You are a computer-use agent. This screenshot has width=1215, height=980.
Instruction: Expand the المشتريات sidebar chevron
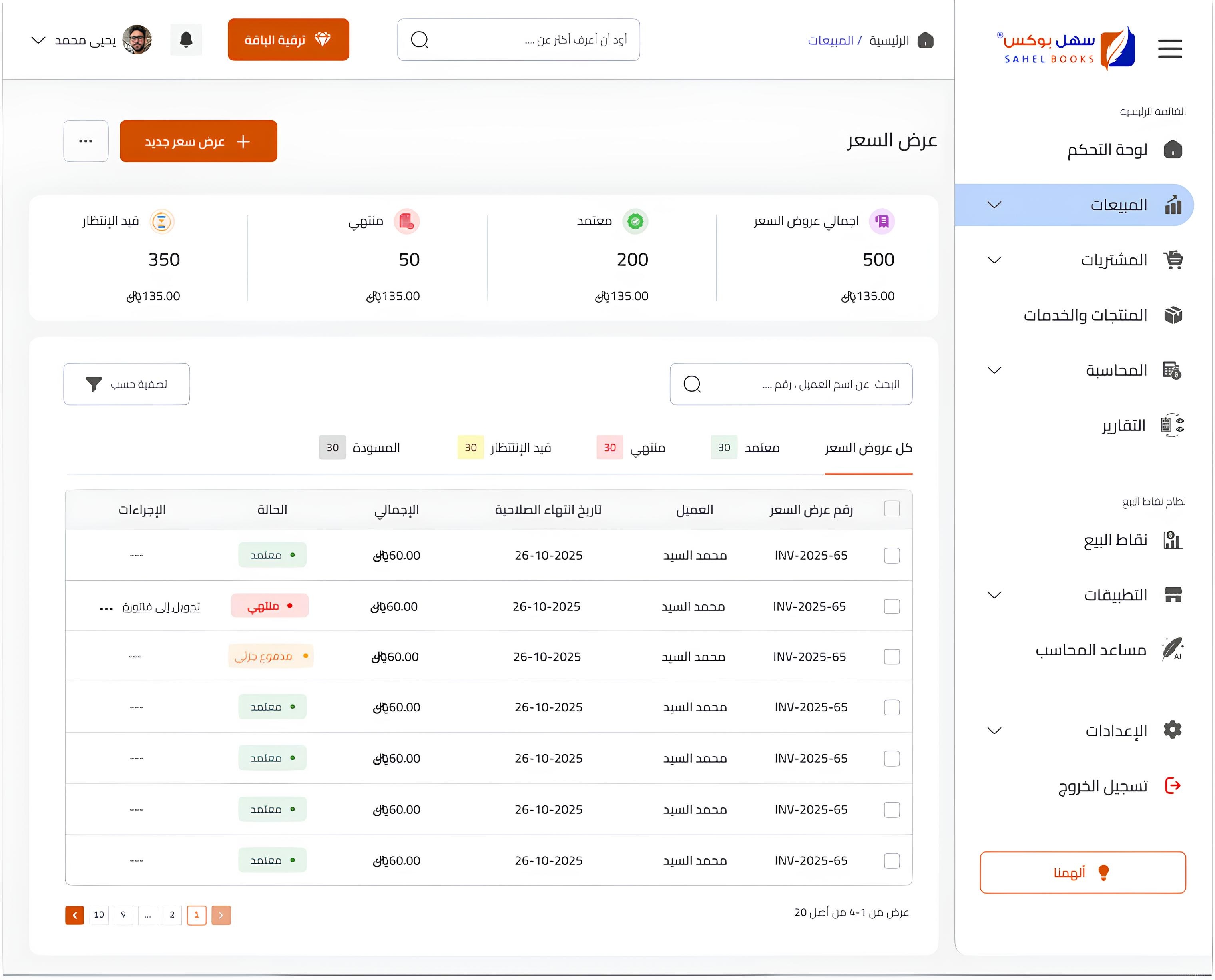(x=994, y=260)
